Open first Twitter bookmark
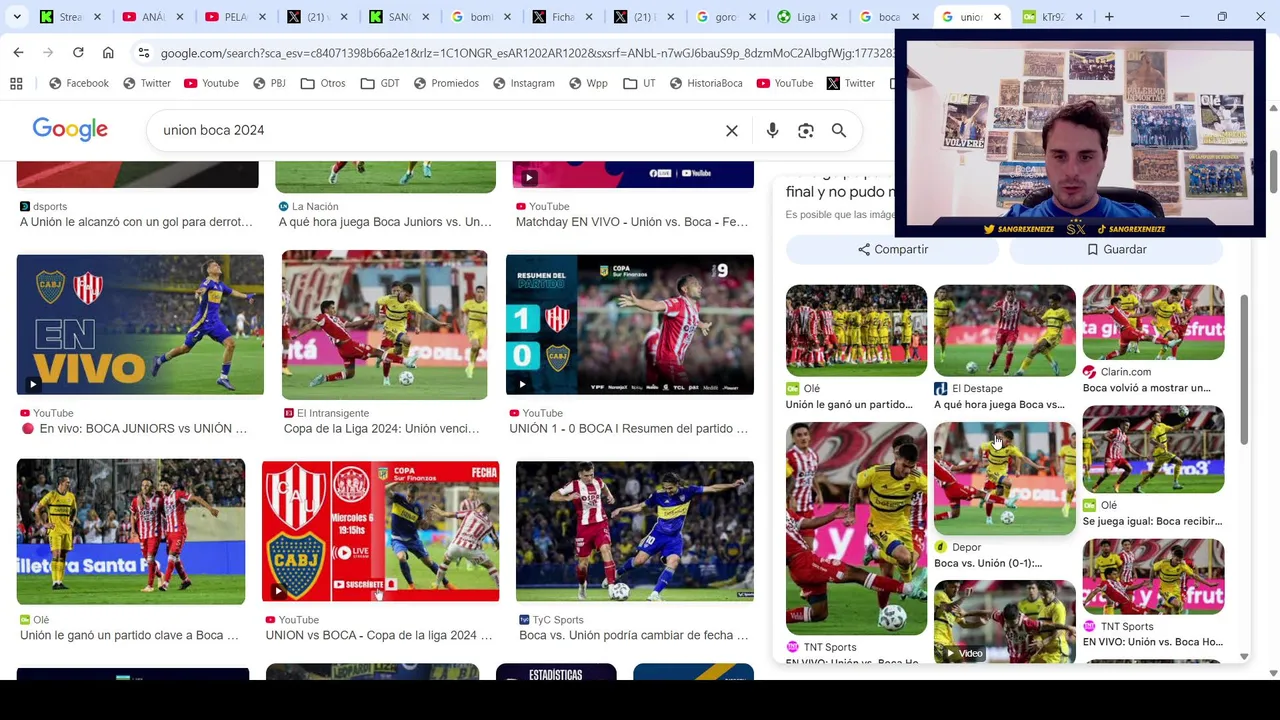This screenshot has width=1280, height=720. (146, 83)
